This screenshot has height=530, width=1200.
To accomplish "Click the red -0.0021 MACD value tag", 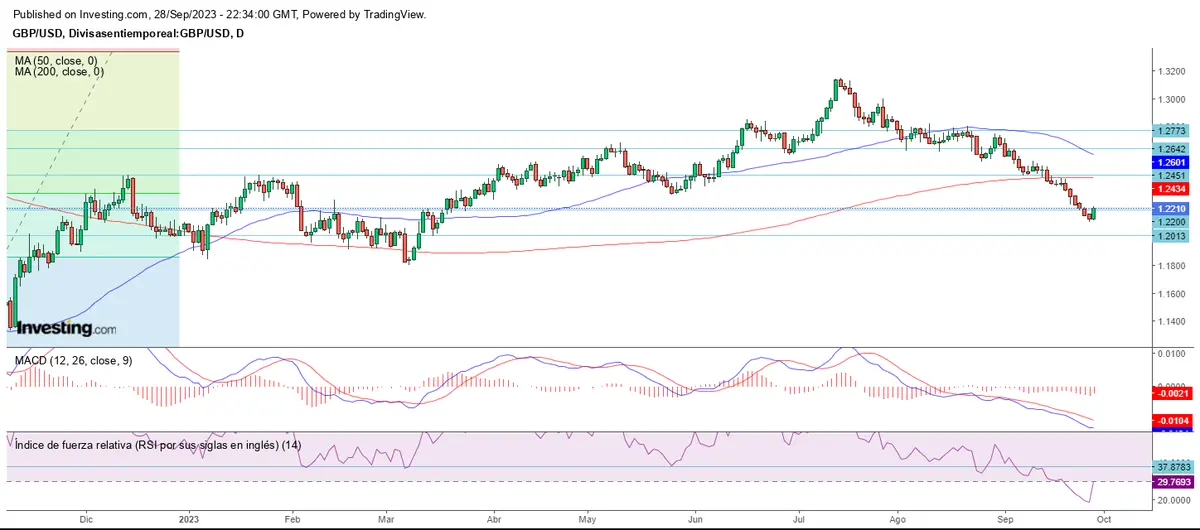I will (x=1170, y=395).
